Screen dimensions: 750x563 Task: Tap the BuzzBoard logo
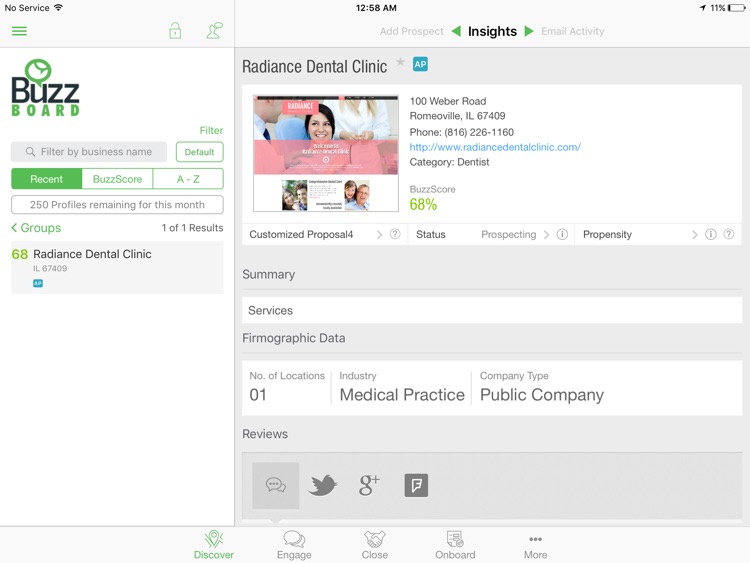tap(45, 88)
